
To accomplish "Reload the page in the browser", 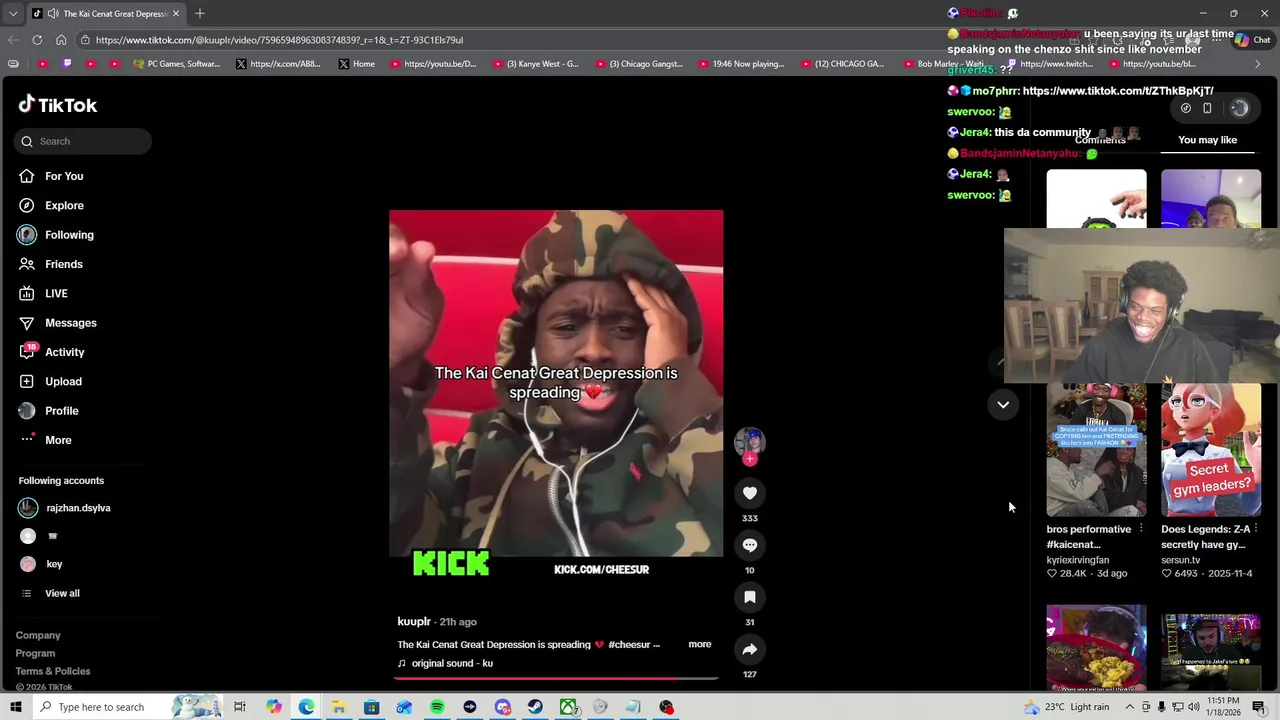I will click(37, 40).
